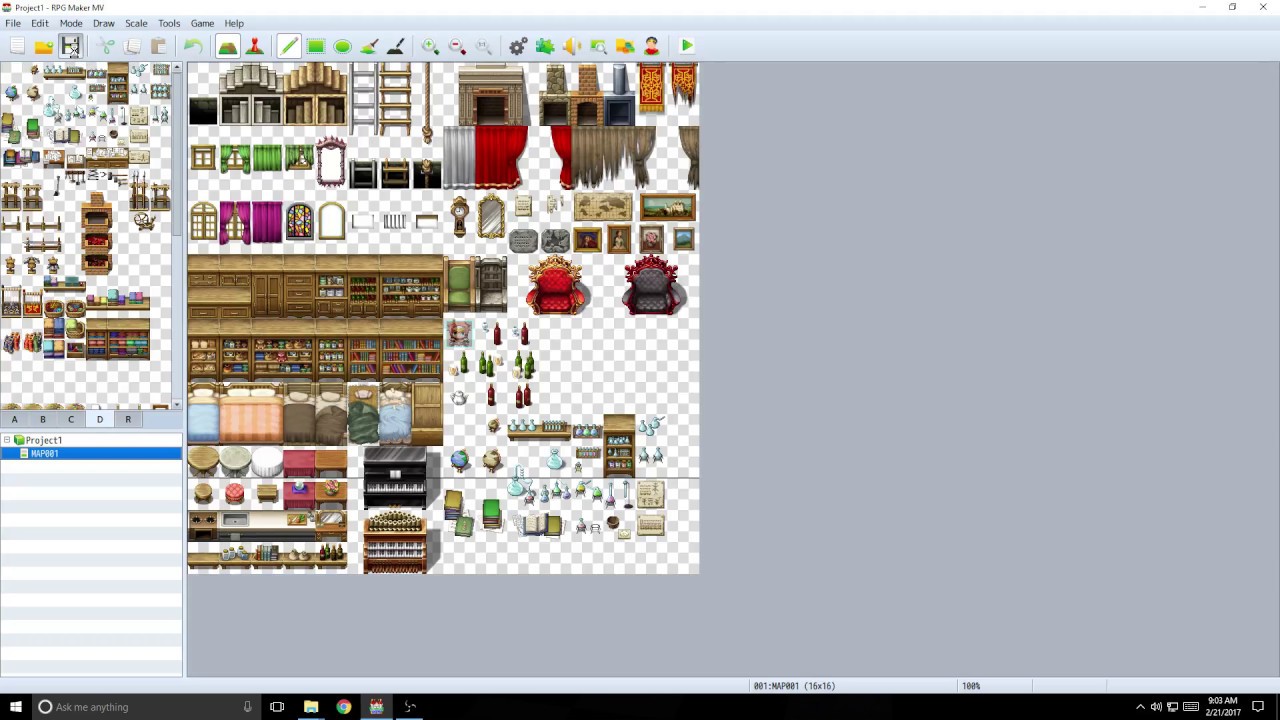Switch to tileset tab A
Image resolution: width=1280 pixels, height=720 pixels.
click(x=14, y=420)
